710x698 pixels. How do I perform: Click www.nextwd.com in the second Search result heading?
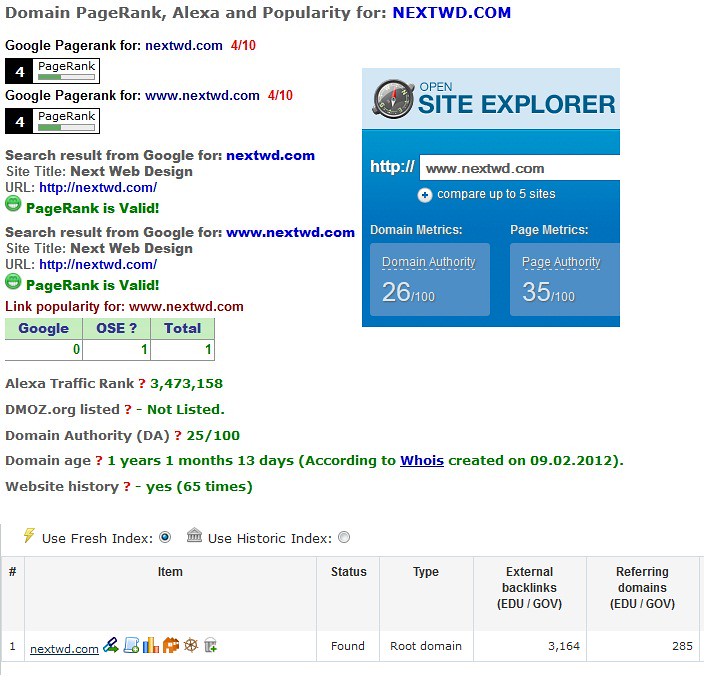pyautogui.click(x=290, y=232)
